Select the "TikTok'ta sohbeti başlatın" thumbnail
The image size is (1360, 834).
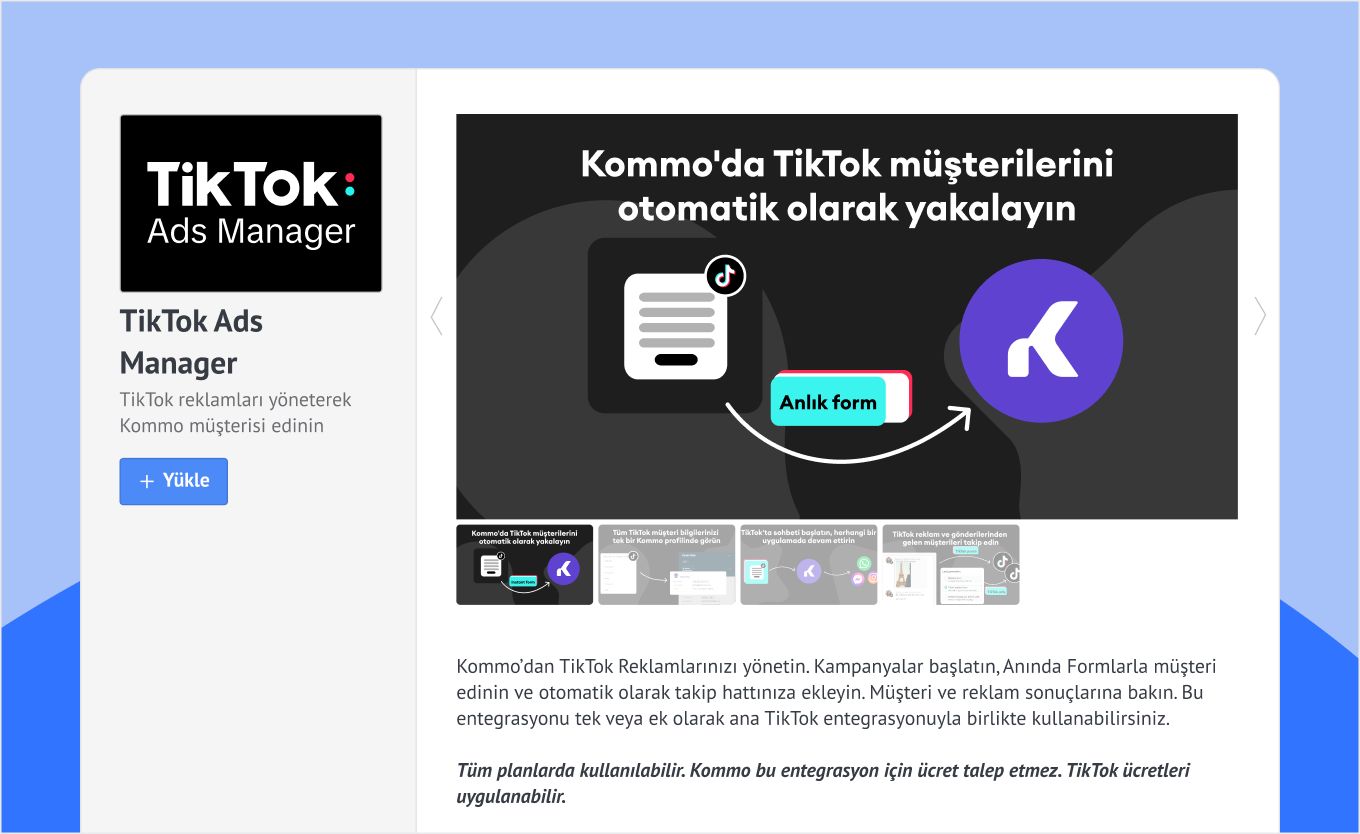(808, 565)
